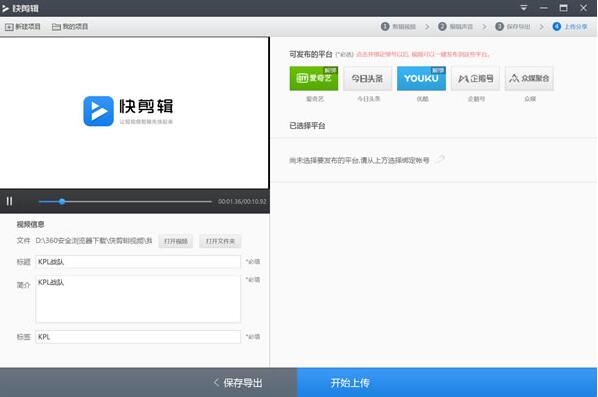598x397 pixels.
Task: Go to step 2 edit sound
Action: [455, 26]
